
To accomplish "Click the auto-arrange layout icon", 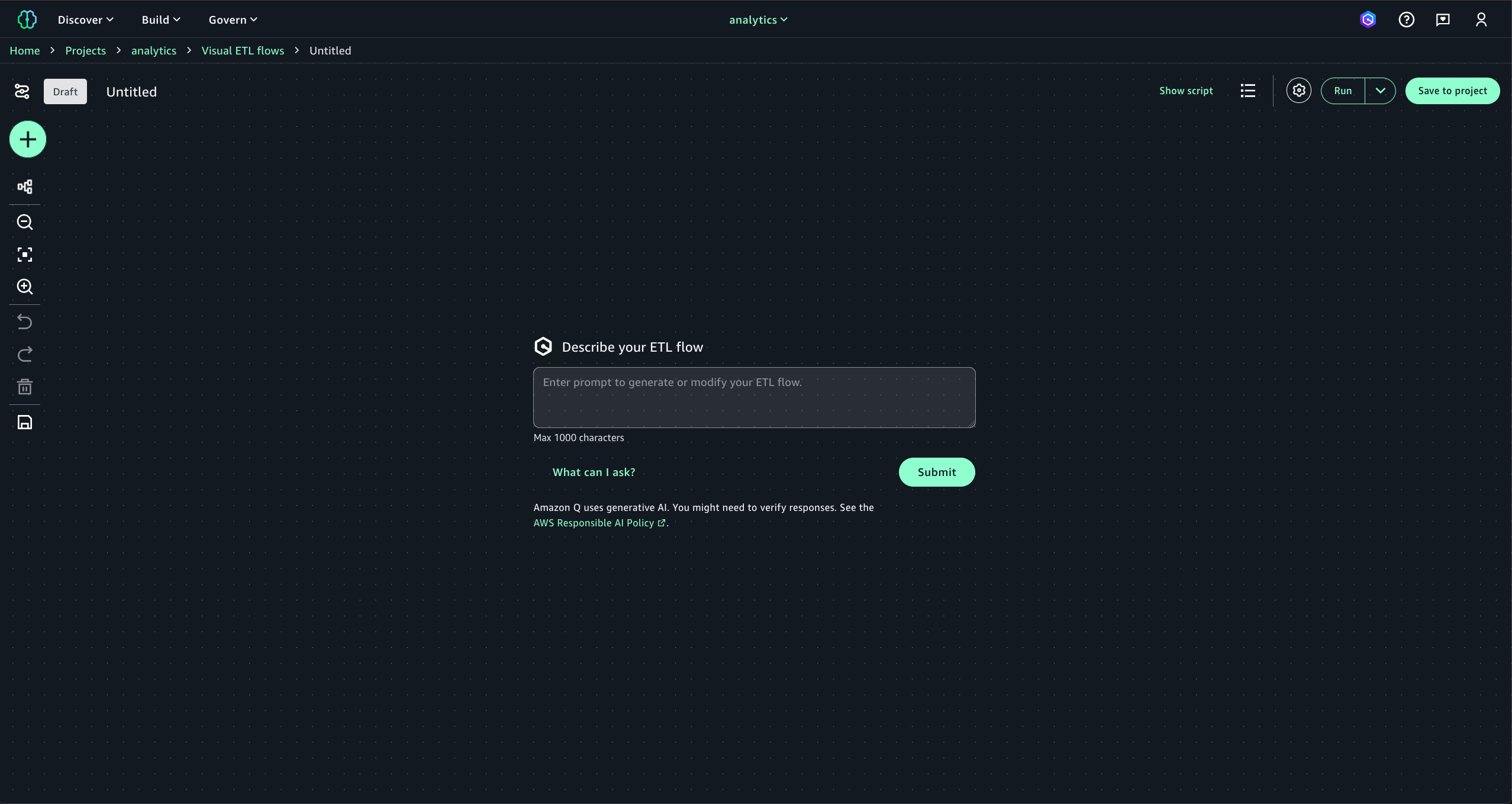I will (x=25, y=187).
